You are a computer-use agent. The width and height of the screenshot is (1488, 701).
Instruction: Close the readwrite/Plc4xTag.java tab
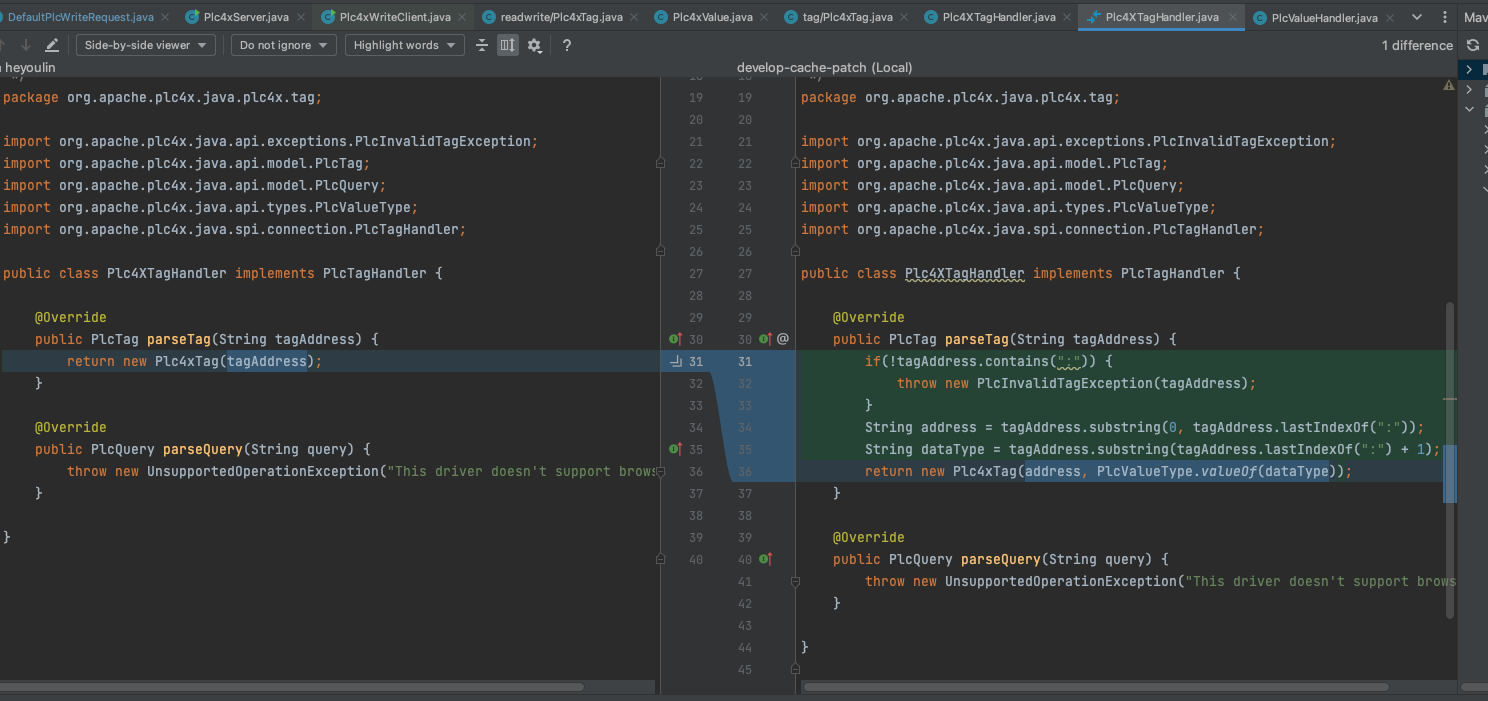pos(635,17)
